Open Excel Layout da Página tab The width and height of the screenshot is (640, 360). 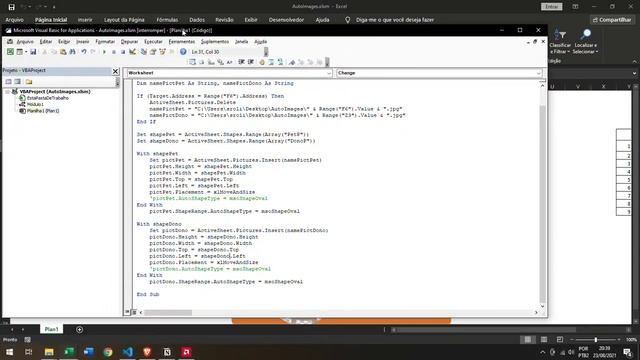point(124,20)
